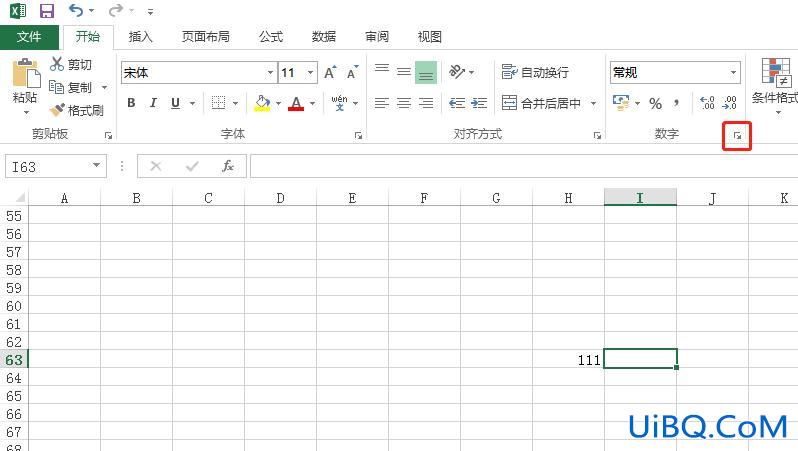Open underline style dropdown arrow
Image resolution: width=798 pixels, height=451 pixels.
[x=192, y=103]
